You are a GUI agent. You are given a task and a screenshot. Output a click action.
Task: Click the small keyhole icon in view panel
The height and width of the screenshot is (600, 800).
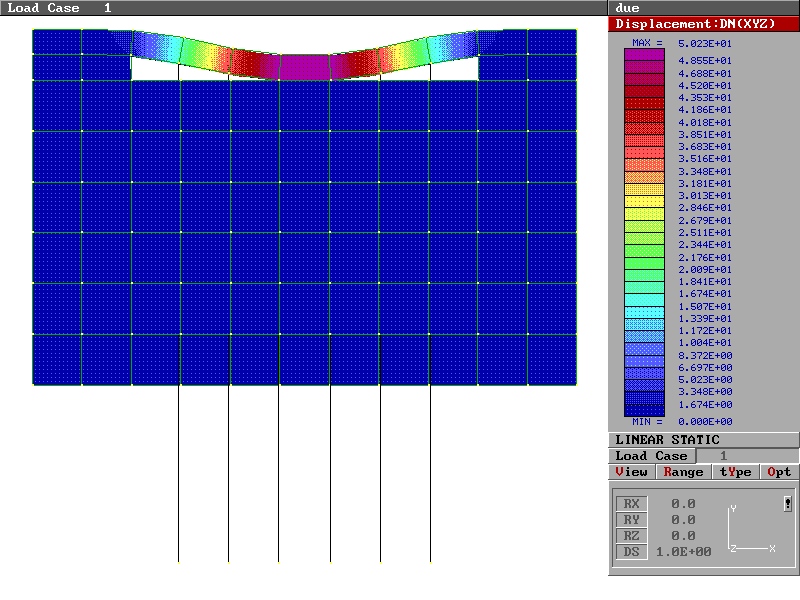(x=788, y=504)
